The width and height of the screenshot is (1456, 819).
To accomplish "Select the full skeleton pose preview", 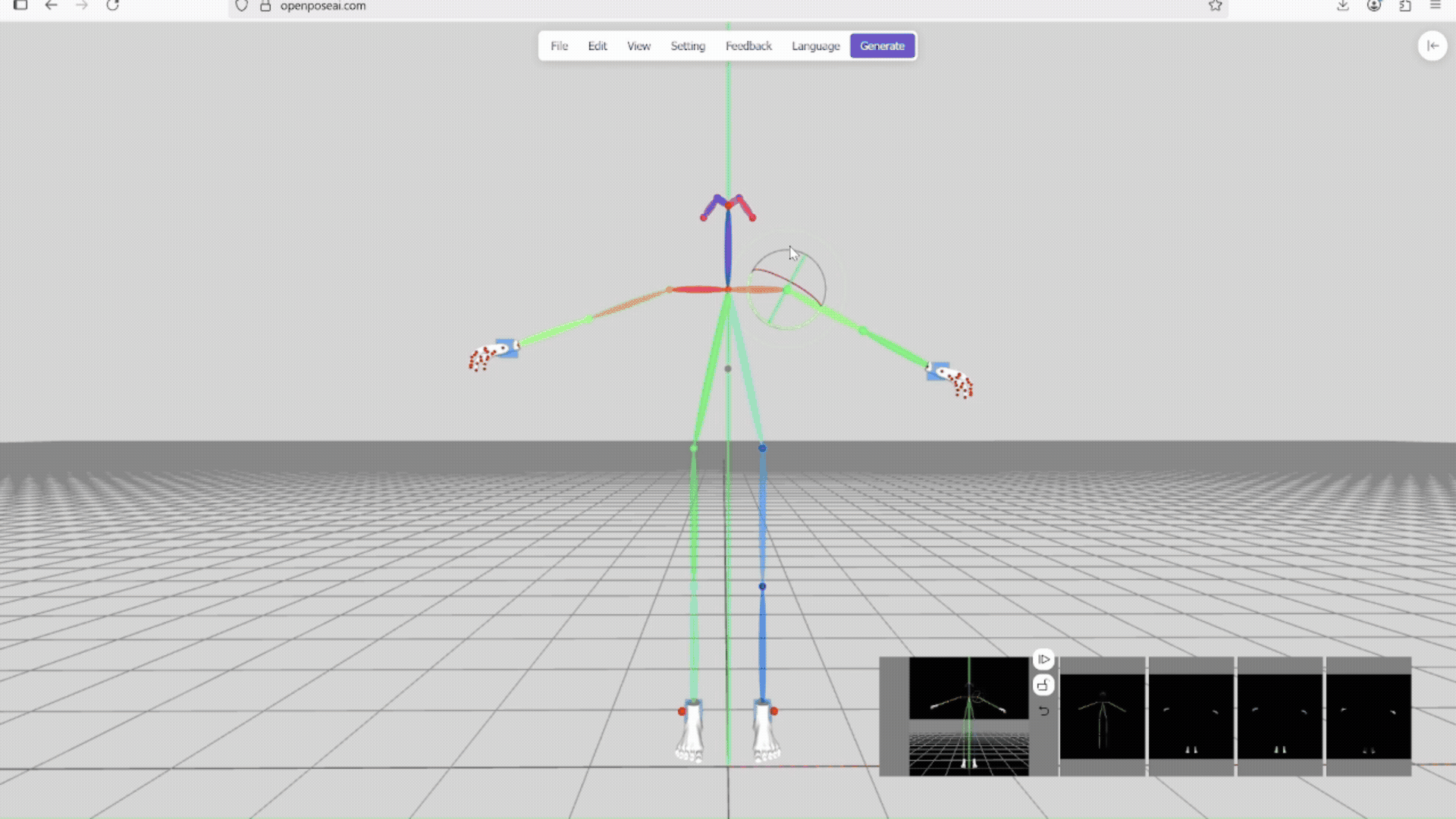I will click(1102, 716).
